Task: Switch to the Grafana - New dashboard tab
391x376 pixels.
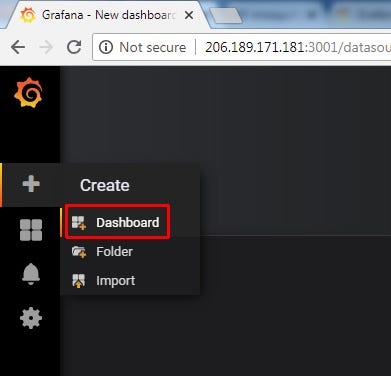Action: click(108, 15)
